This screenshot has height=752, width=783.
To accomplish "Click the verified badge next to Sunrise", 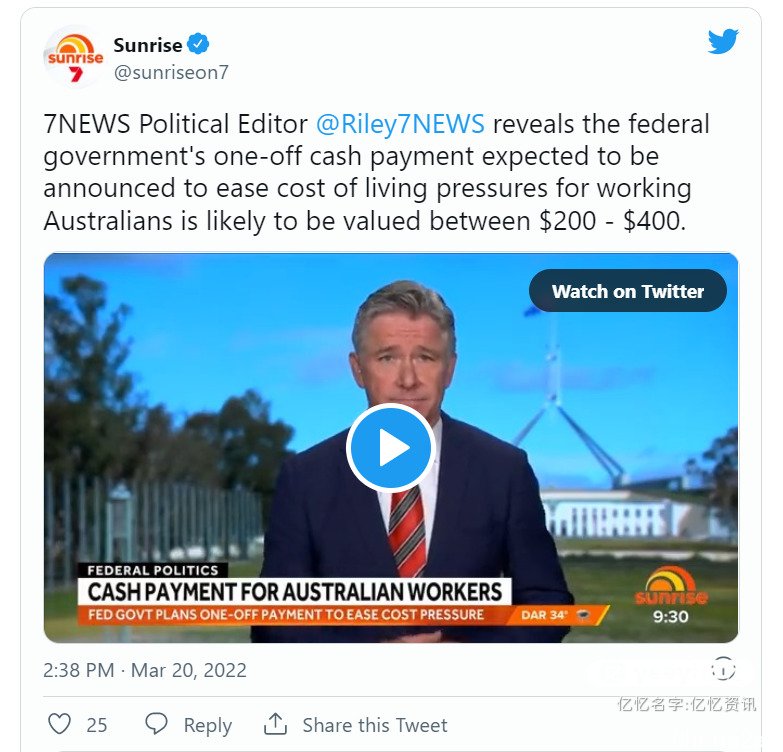I will coord(198,44).
